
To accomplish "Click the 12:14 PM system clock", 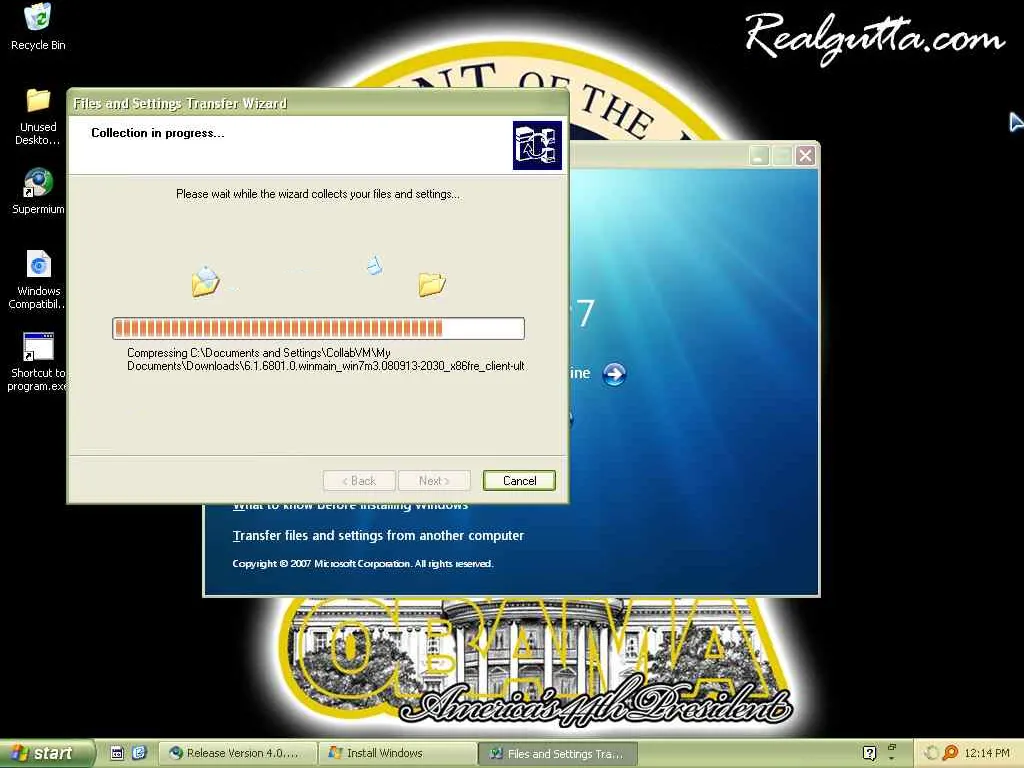I will coord(987,753).
